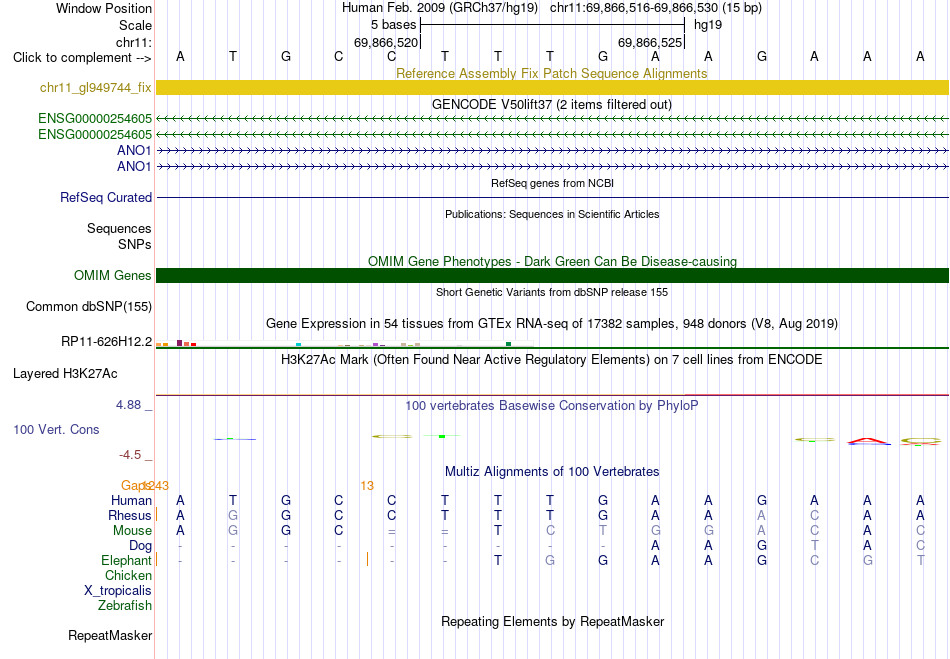
Task: Click the 'Short Genetic Variants from dbSNP release 155' title
Action: click(x=552, y=292)
